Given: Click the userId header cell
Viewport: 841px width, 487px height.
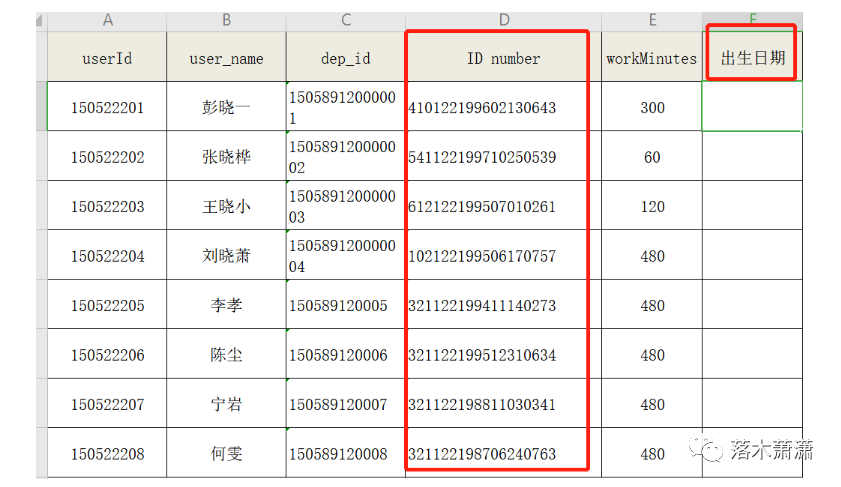Looking at the screenshot, I should (107, 57).
